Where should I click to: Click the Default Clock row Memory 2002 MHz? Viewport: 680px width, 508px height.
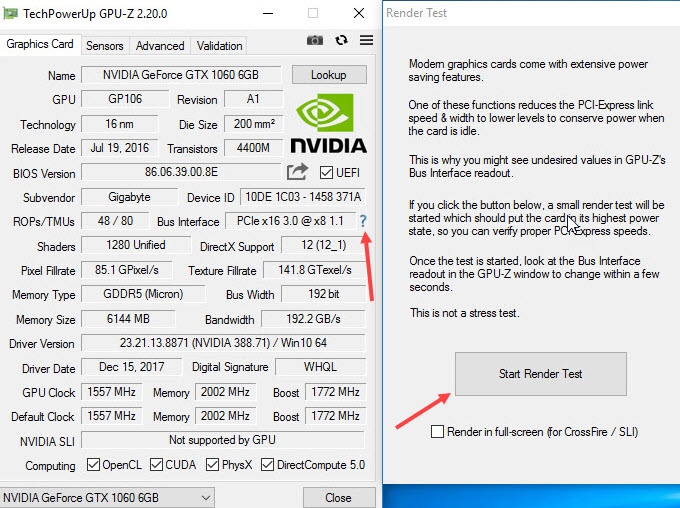(225, 416)
